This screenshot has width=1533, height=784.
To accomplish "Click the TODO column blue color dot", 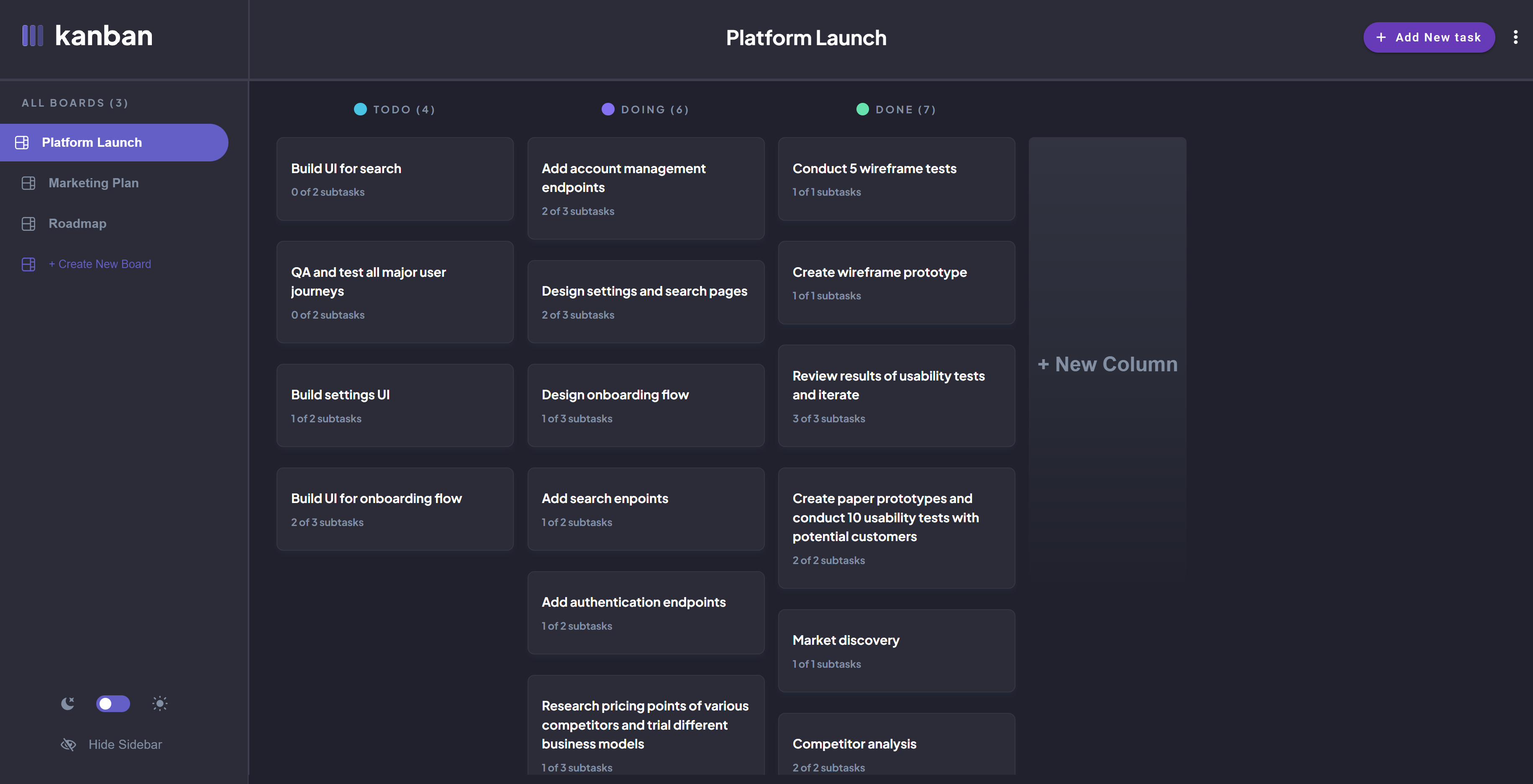I will pyautogui.click(x=360, y=110).
